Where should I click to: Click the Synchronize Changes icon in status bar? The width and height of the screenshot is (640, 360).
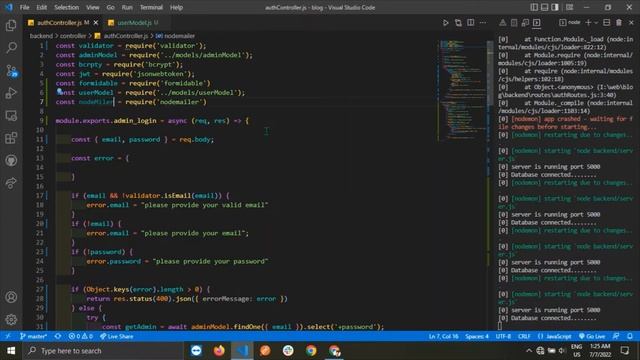pos(58,336)
